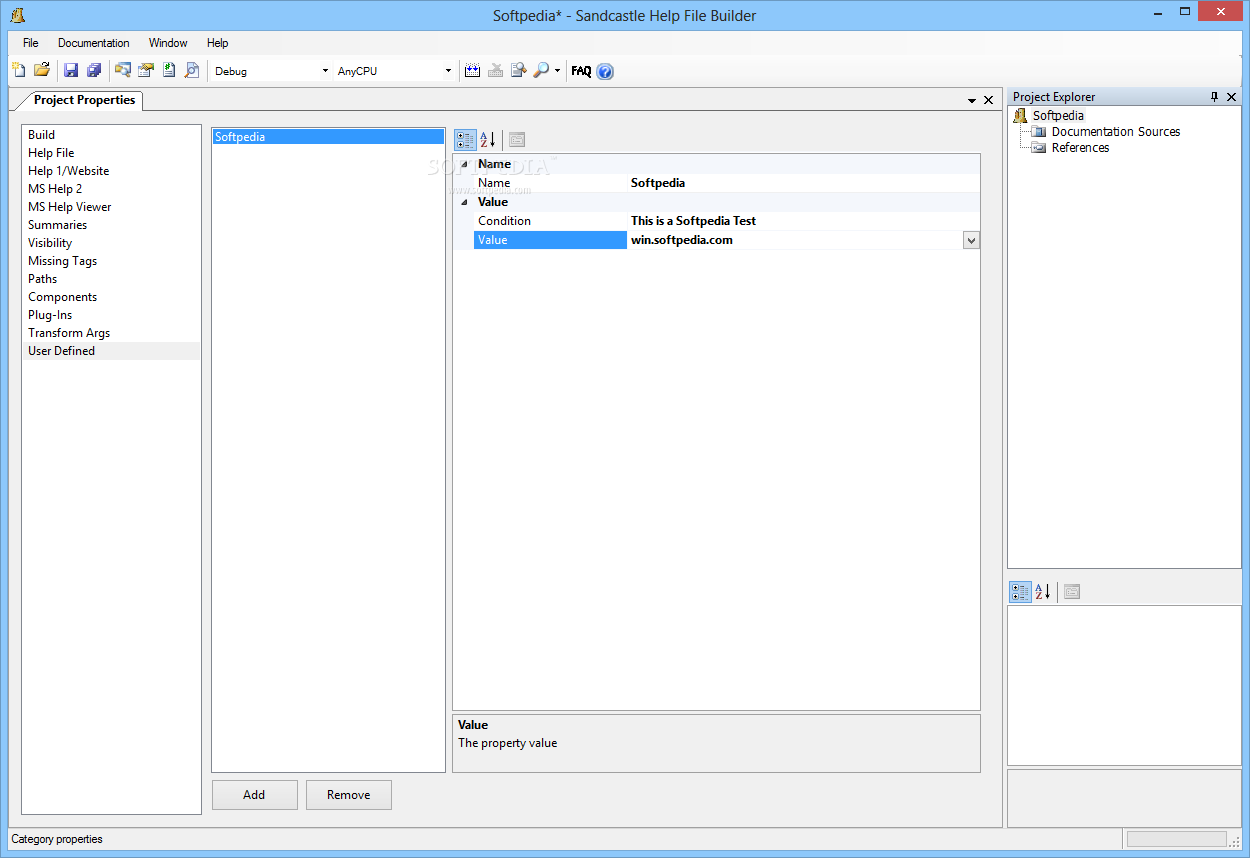Click Alphabetical sort icon in Project Explorer lower pane
Viewport: 1250px width, 858px height.
click(1043, 592)
